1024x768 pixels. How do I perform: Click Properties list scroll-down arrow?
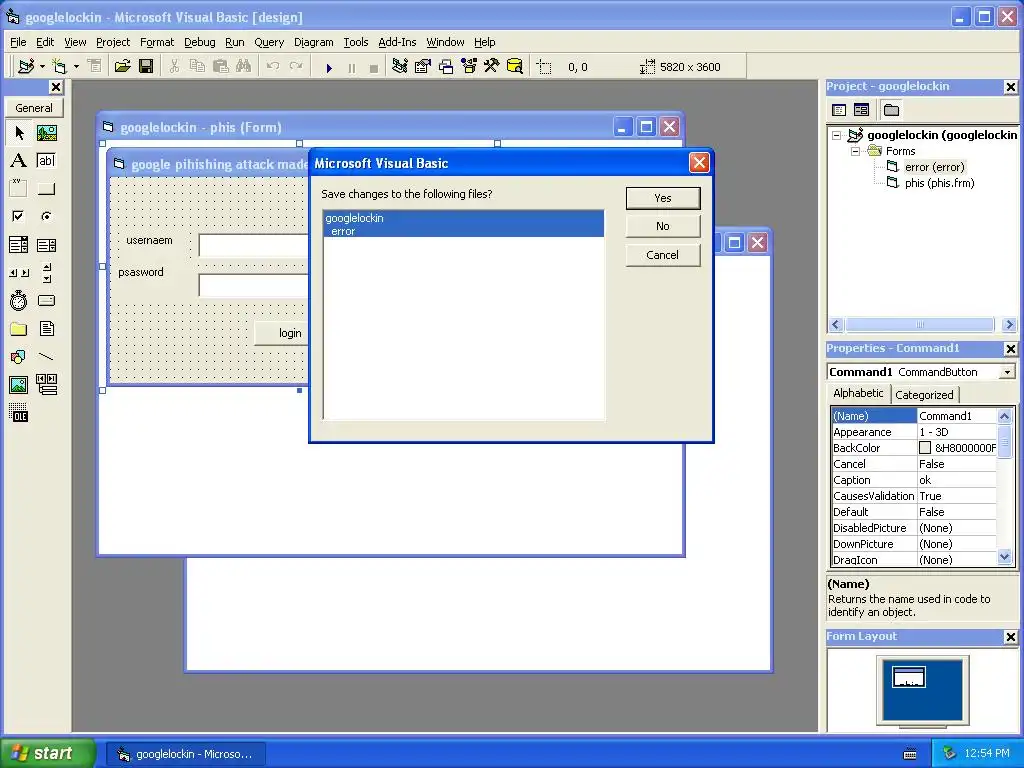point(1004,557)
